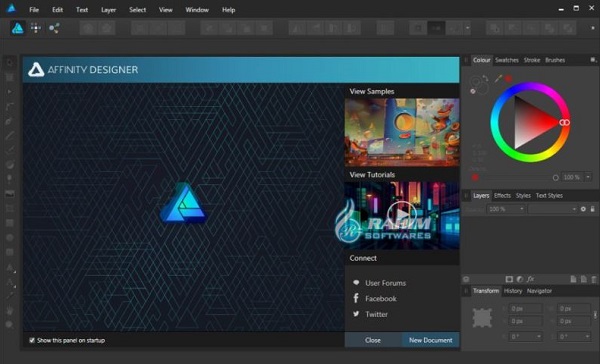The height and width of the screenshot is (364, 600).
Task: Play the View Tutorials video thumbnail
Action: click(x=402, y=215)
